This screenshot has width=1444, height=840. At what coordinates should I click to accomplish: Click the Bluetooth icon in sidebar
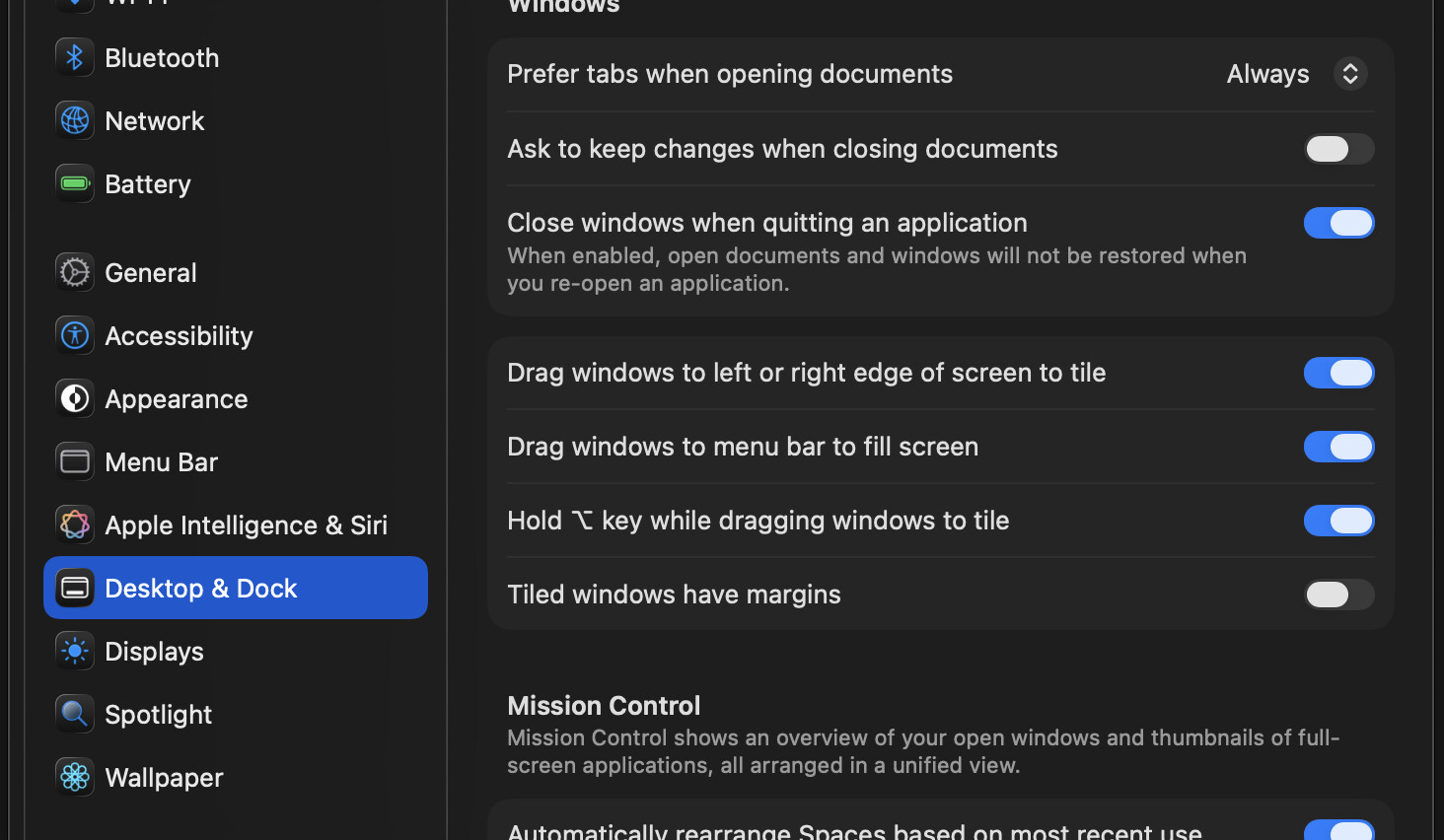tap(75, 58)
